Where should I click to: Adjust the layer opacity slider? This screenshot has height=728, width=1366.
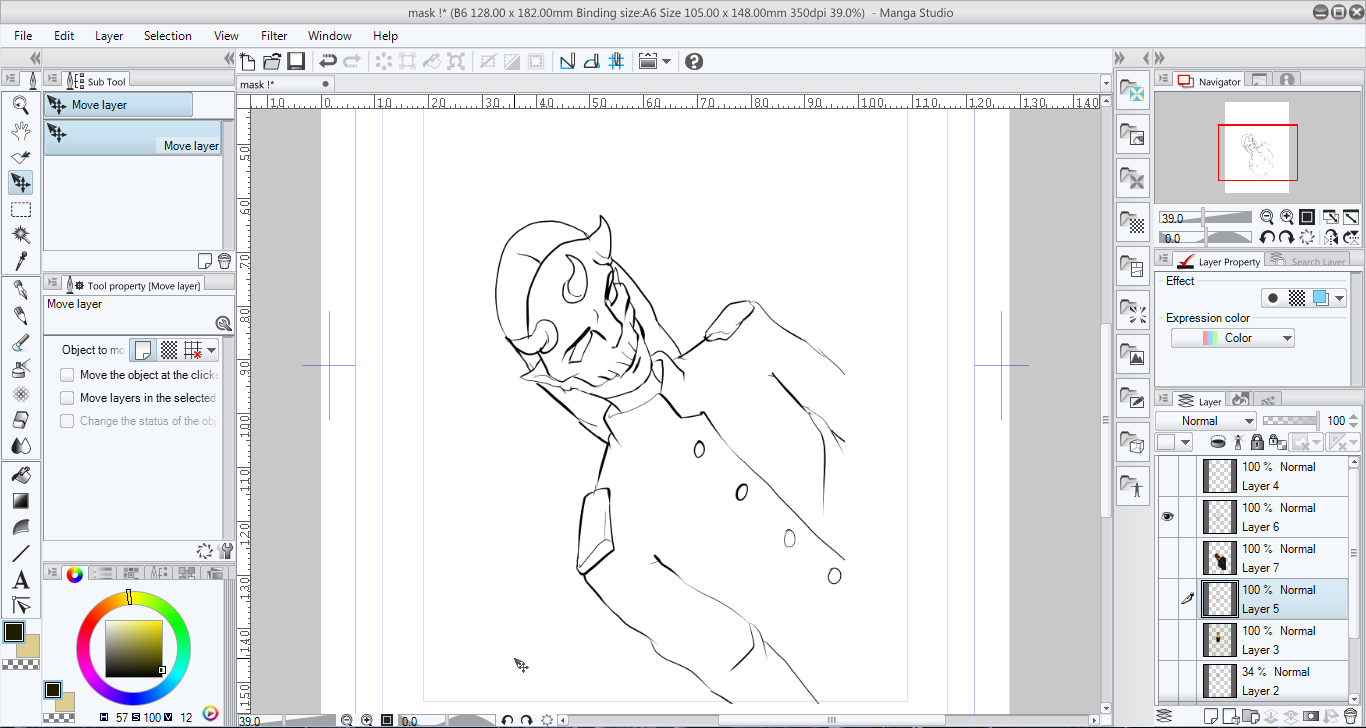pyautogui.click(x=1290, y=421)
